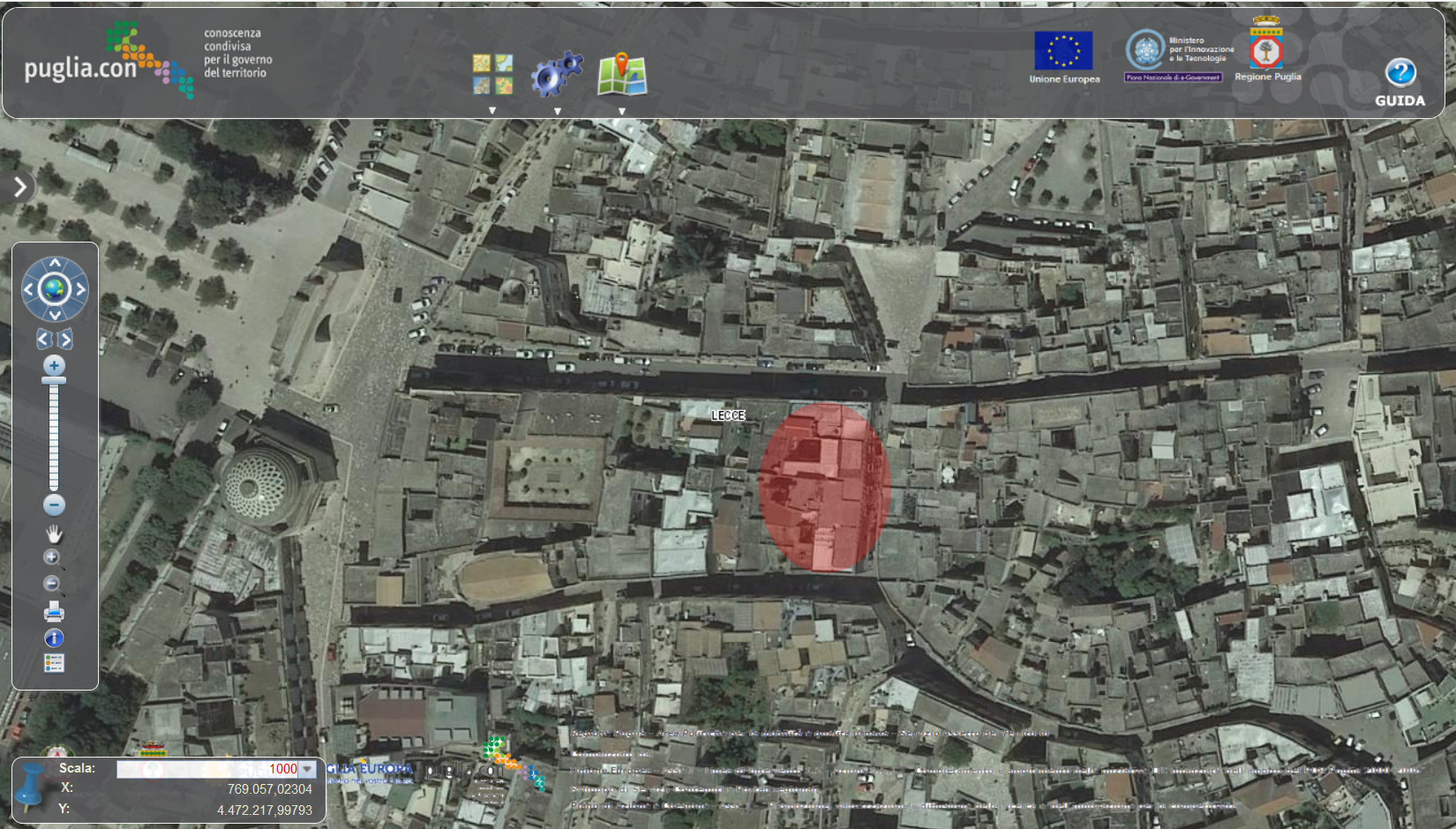Go to the next map extent

coord(65,340)
